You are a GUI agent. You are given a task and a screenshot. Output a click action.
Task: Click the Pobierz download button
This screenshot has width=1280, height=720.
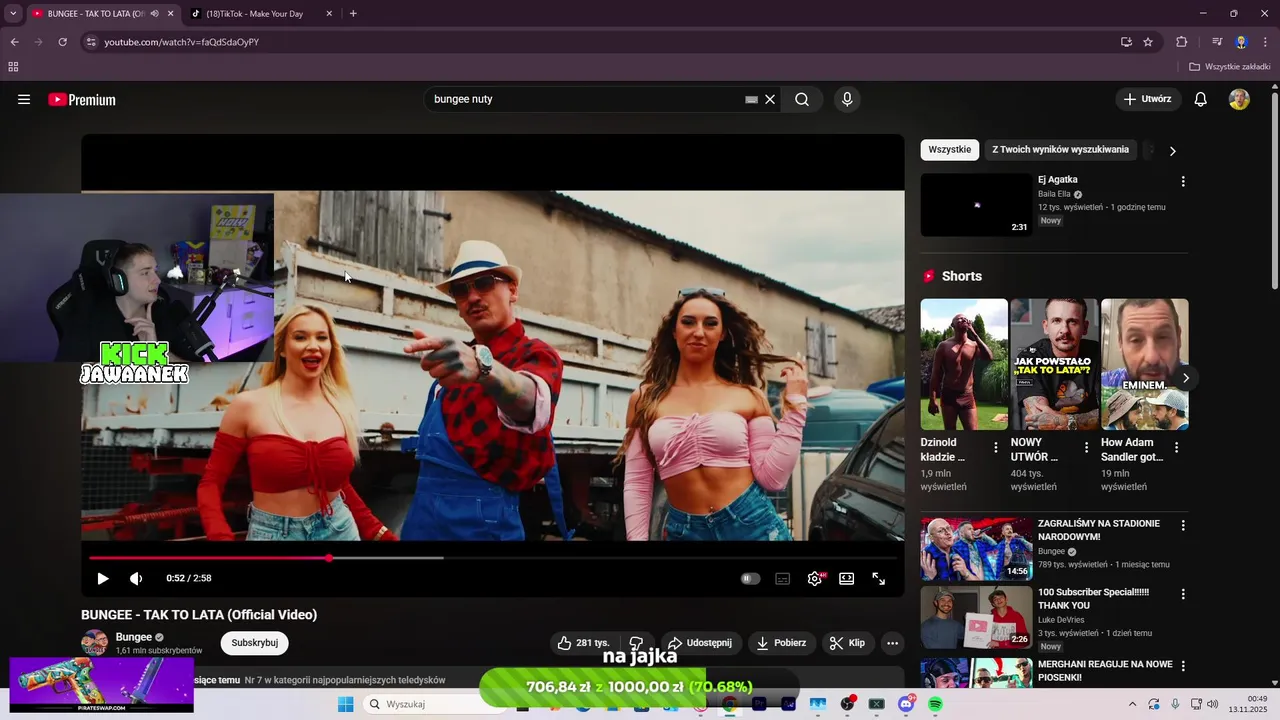tap(781, 643)
